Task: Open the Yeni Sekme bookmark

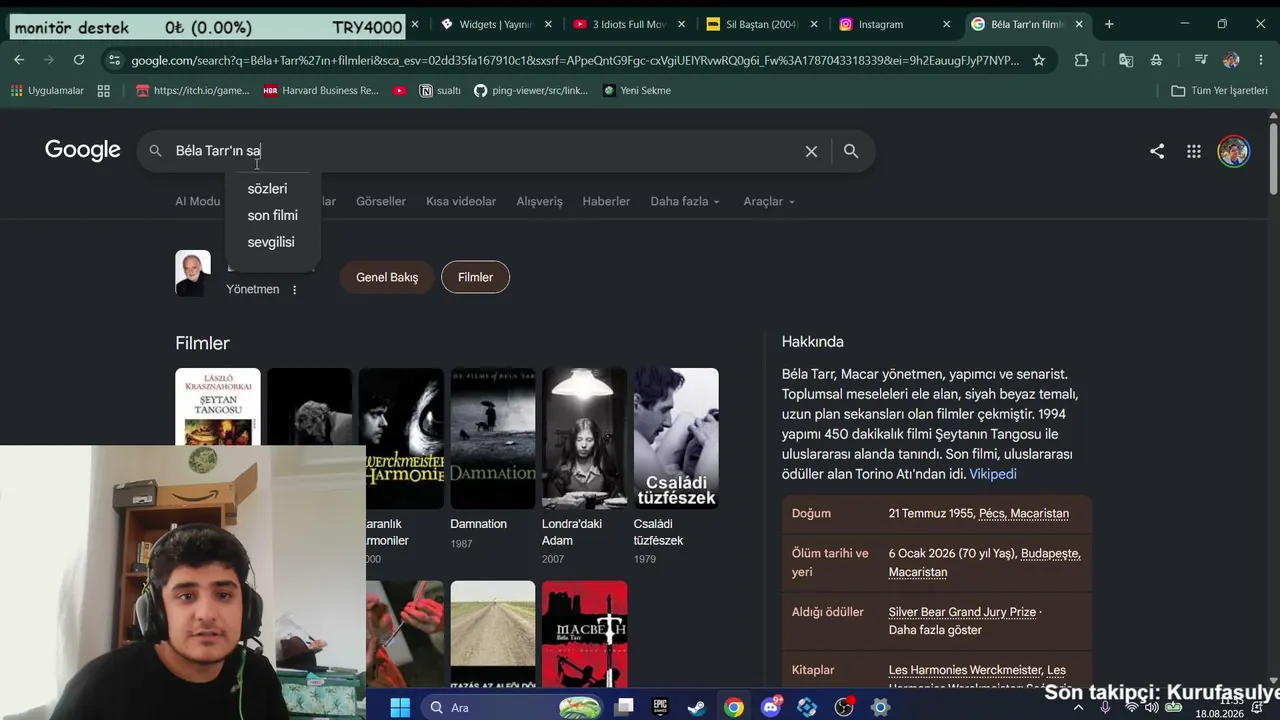Action: pyautogui.click(x=637, y=90)
